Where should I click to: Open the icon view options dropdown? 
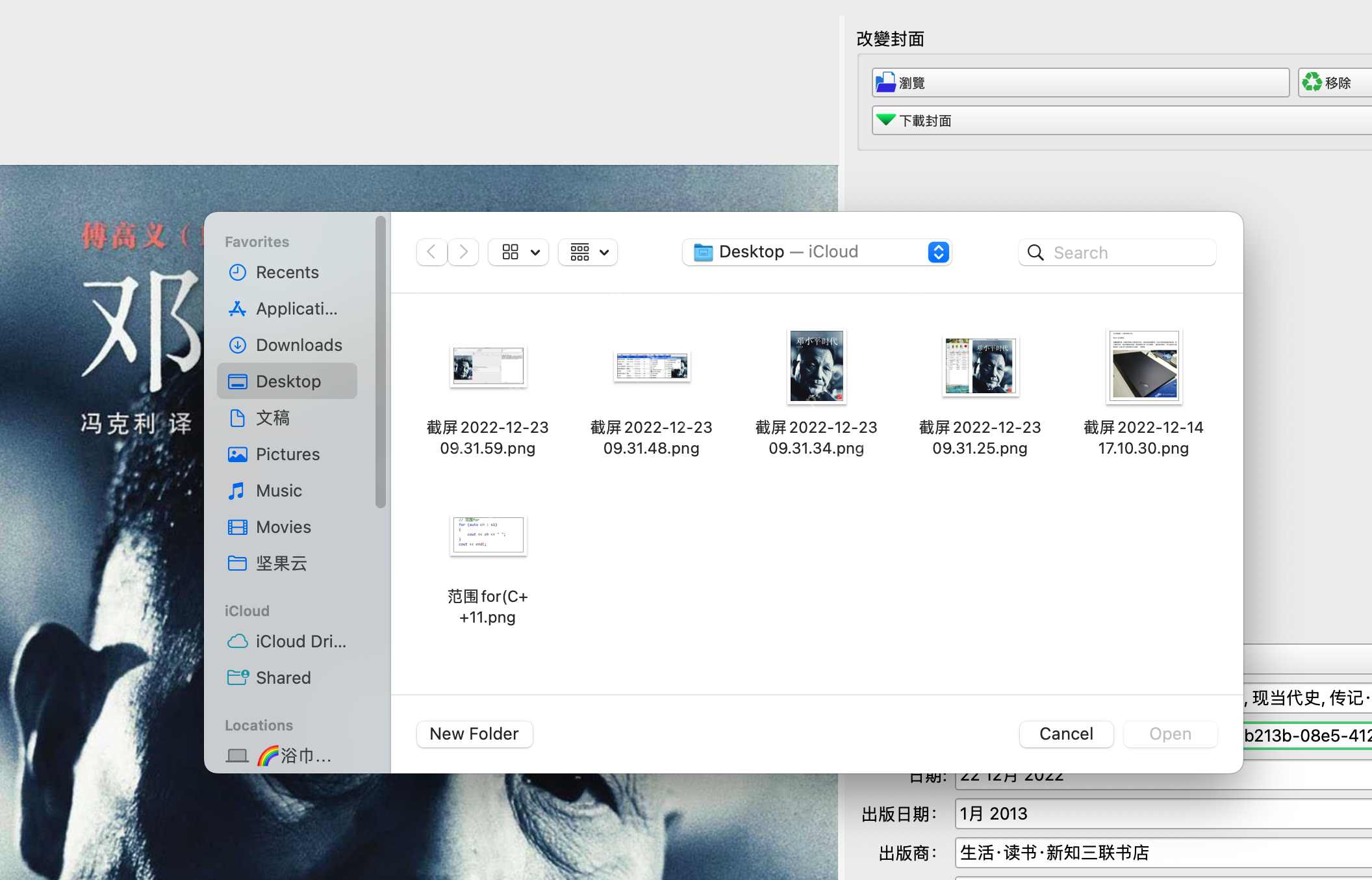(518, 252)
